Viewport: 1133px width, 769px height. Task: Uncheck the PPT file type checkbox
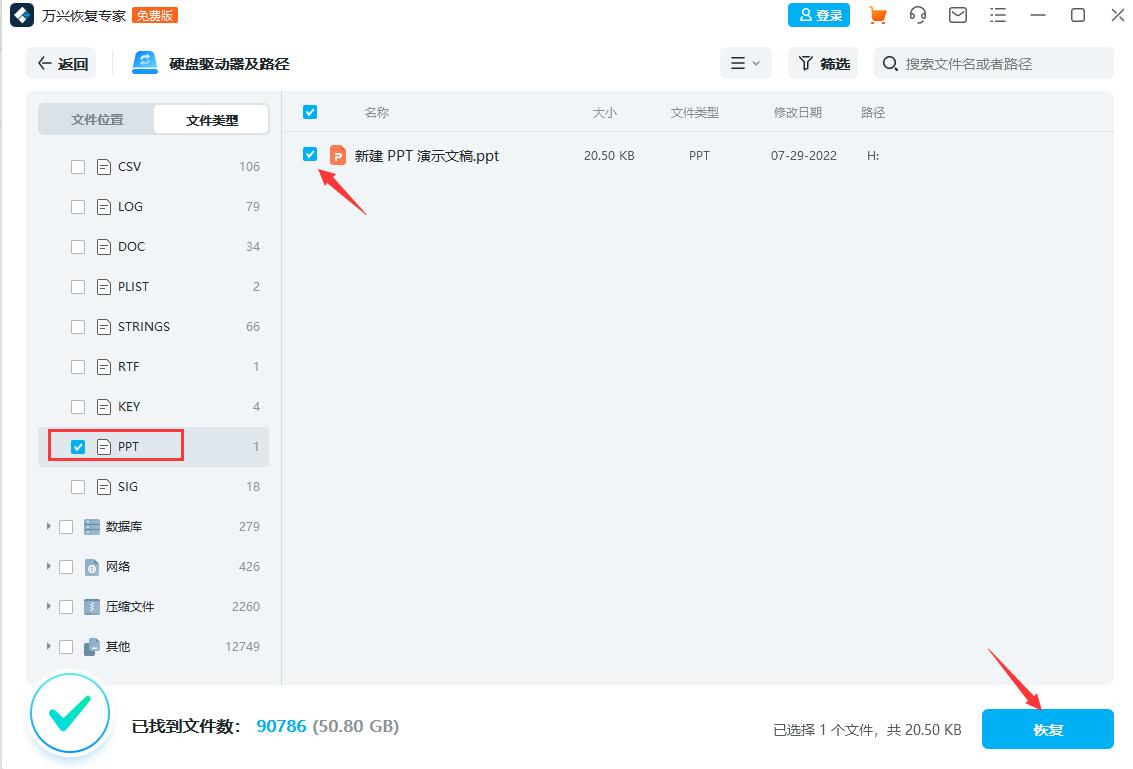[x=78, y=446]
